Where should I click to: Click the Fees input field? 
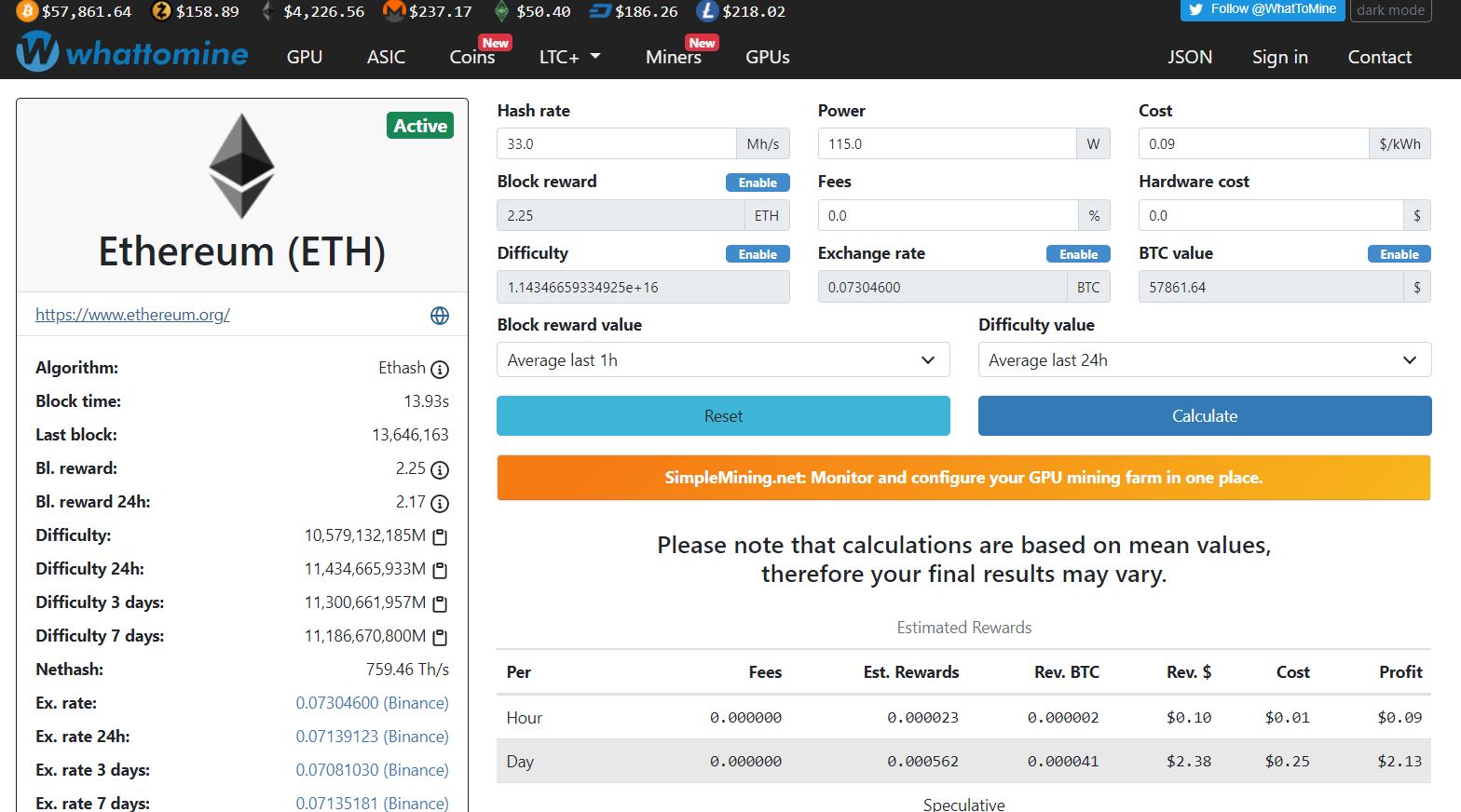click(948, 215)
